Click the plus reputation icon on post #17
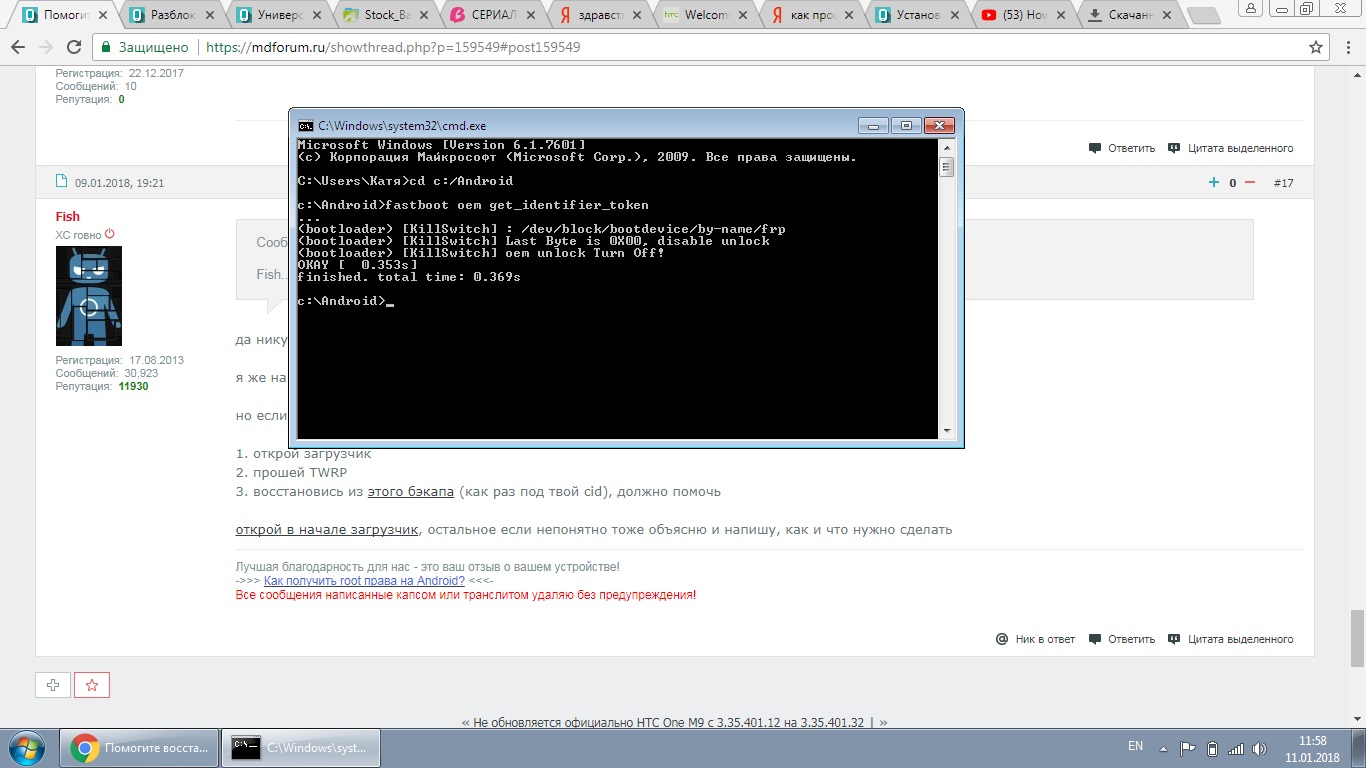 click(x=1214, y=183)
